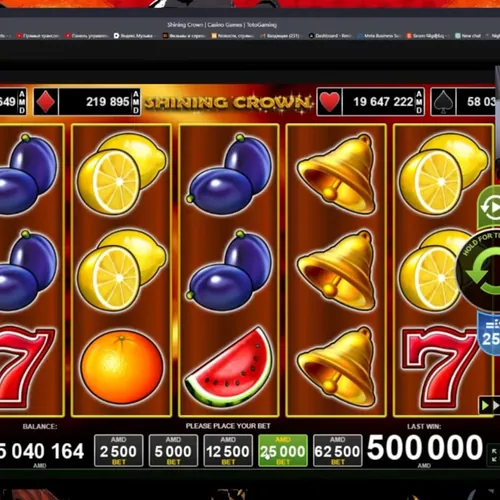The image size is (500, 500).
Task: Select the highlighted 25 000 AMD bet
Action: click(283, 451)
